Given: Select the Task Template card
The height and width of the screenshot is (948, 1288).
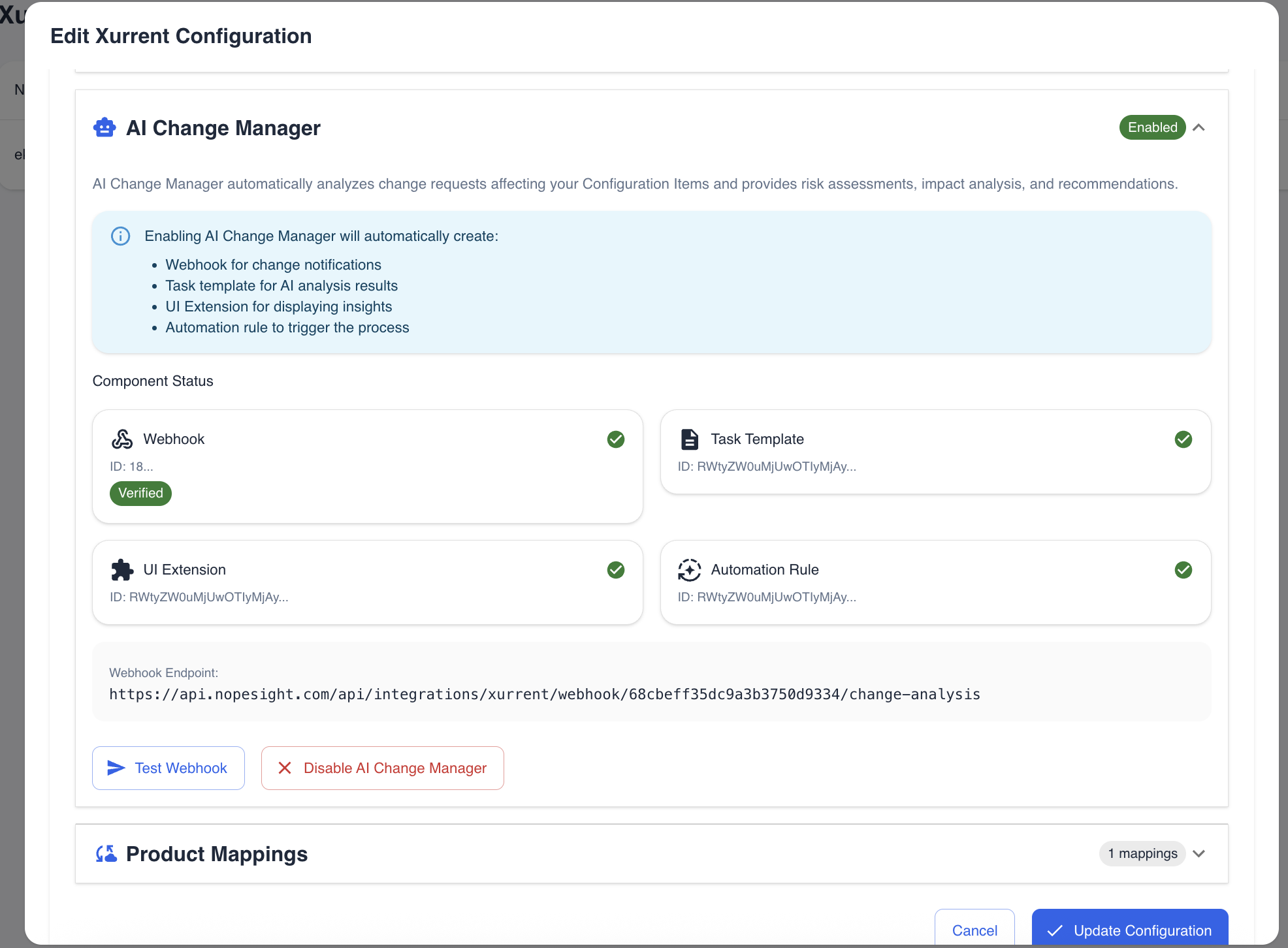Looking at the screenshot, I should click(x=935, y=452).
